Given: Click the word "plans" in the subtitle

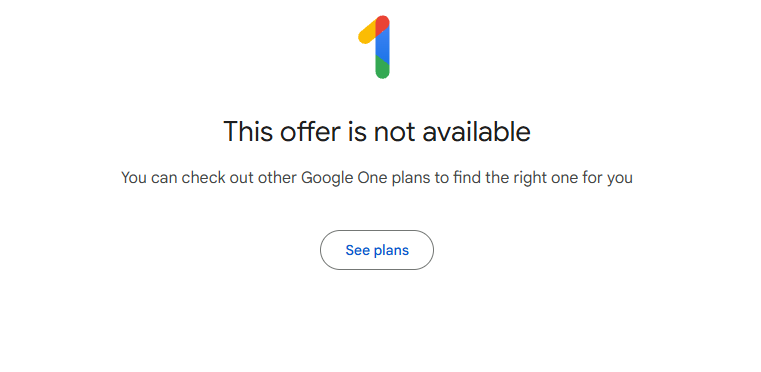Looking at the screenshot, I should pyautogui.click(x=411, y=179).
